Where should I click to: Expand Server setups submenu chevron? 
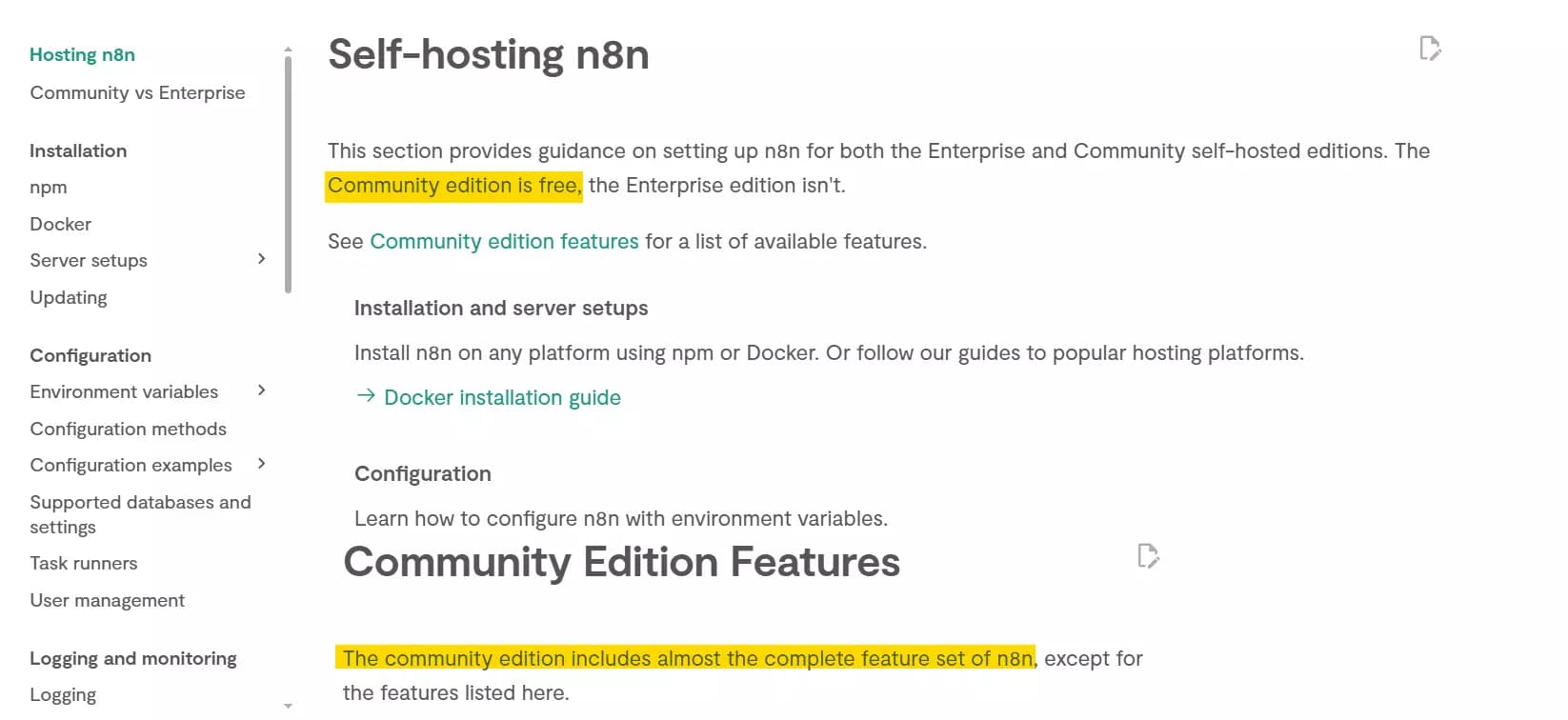pyautogui.click(x=262, y=259)
